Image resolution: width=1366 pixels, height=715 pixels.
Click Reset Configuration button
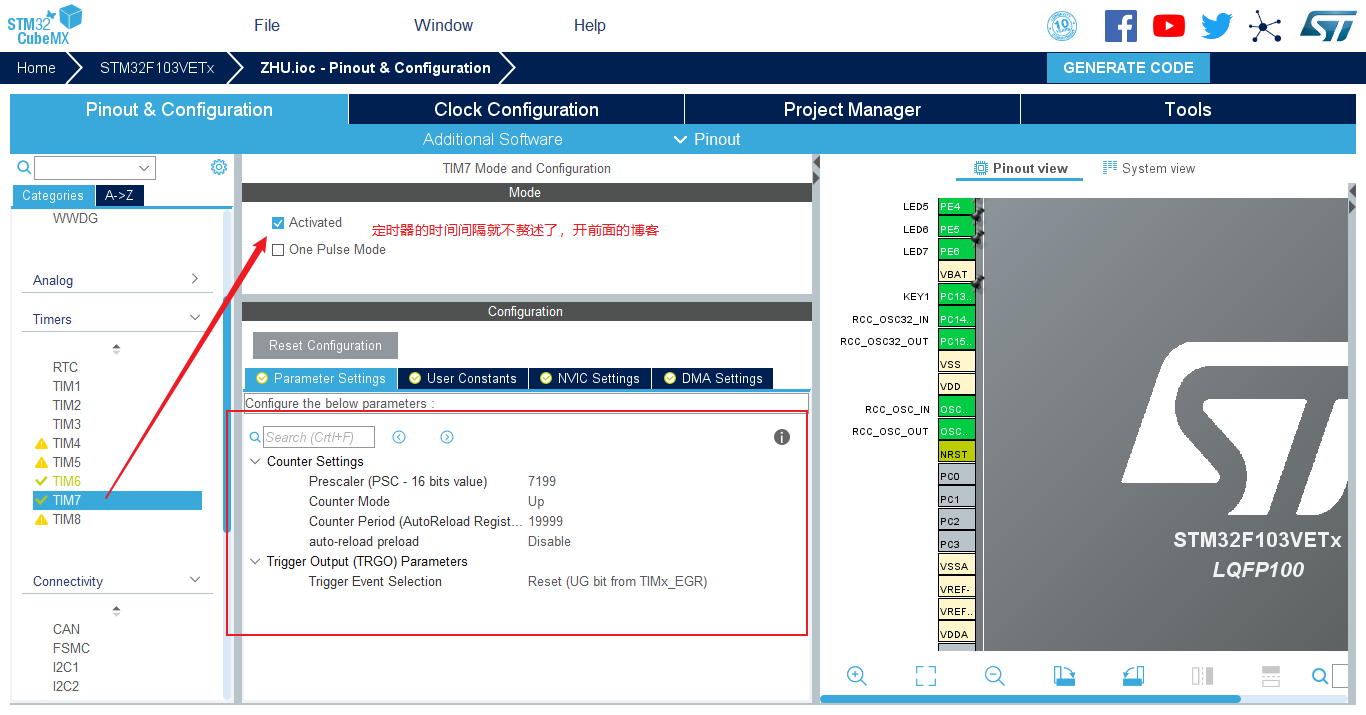325,345
